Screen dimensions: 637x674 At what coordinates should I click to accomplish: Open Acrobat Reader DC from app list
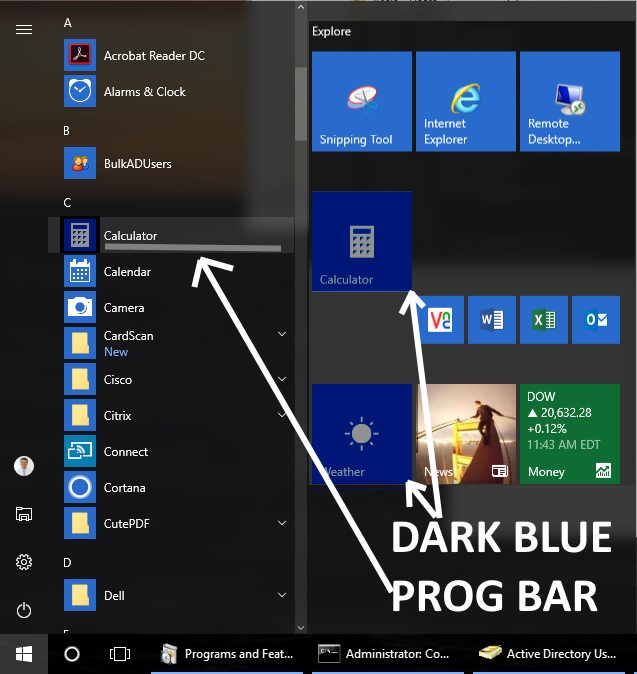point(153,56)
